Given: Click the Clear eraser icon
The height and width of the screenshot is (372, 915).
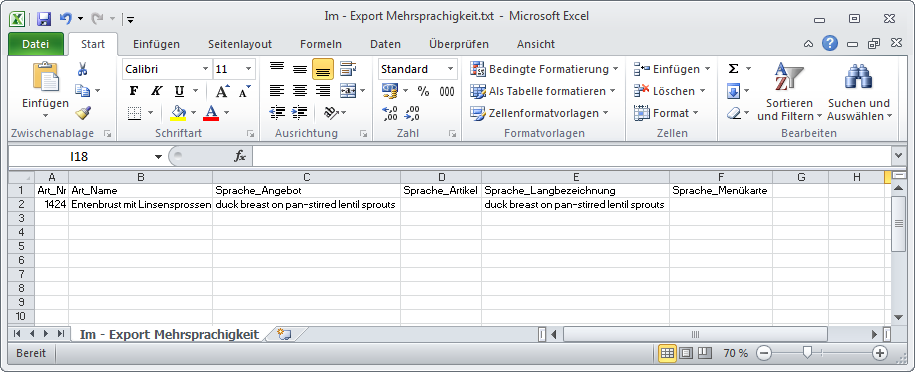Looking at the screenshot, I should point(734,113).
